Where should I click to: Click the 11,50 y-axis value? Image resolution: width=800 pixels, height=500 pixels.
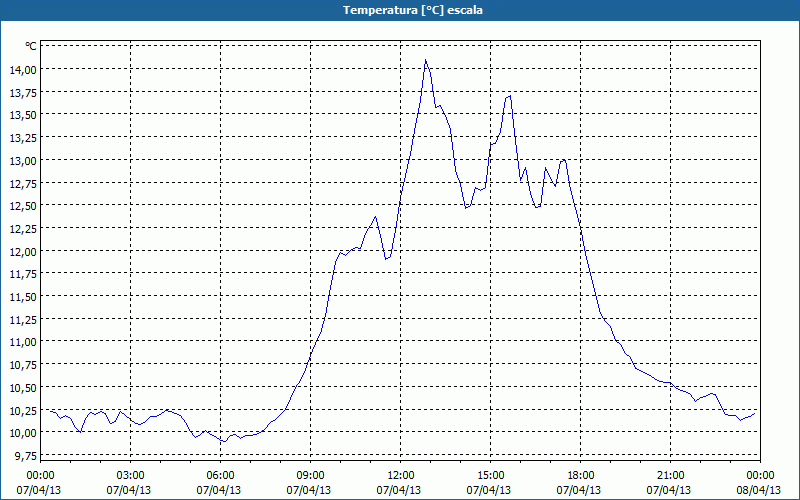[23, 297]
